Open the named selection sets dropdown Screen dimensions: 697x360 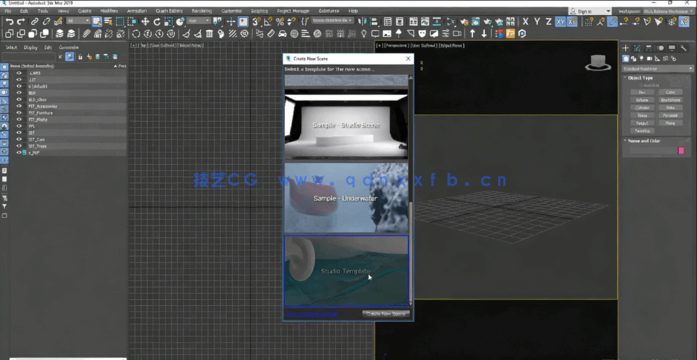332,20
